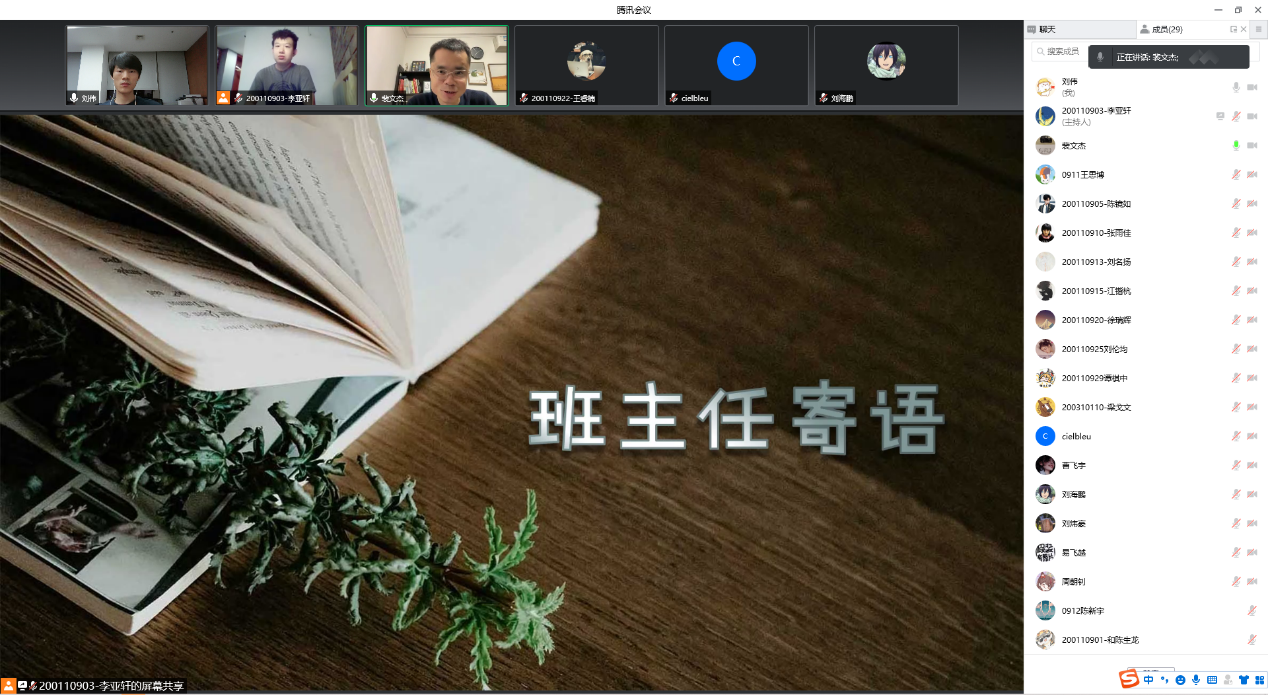Viewport: 1268px width, 695px height.
Task: Click muted mic icon for 0911王思博
Action: [1236, 175]
